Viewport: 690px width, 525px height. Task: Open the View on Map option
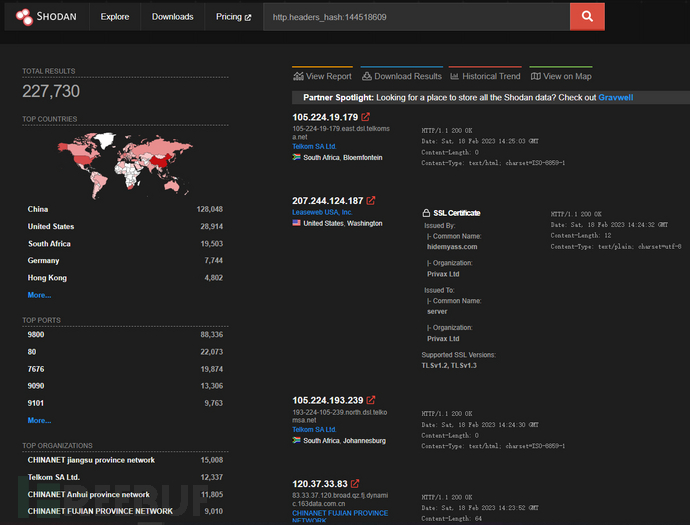click(560, 76)
